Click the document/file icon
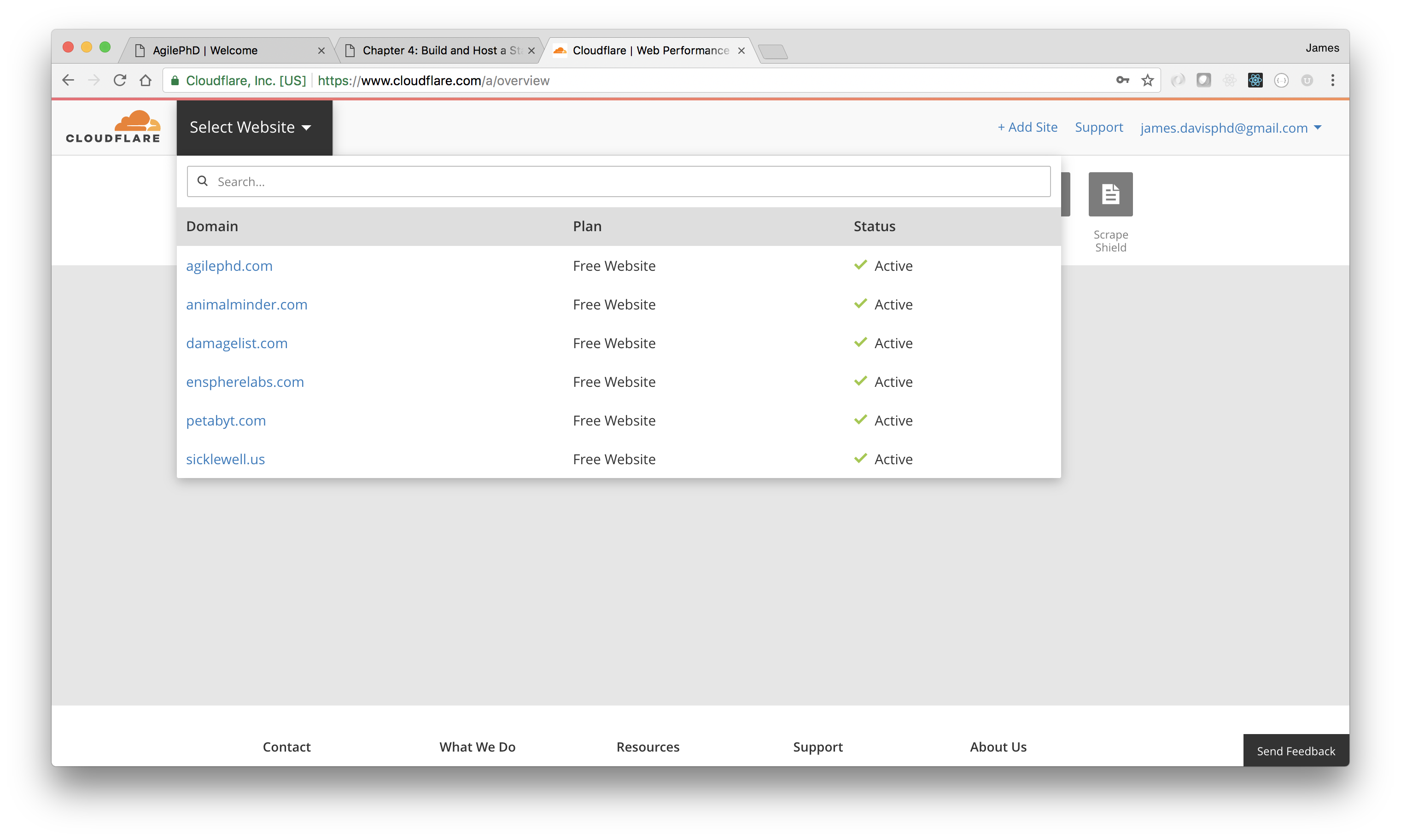 [x=1111, y=193]
